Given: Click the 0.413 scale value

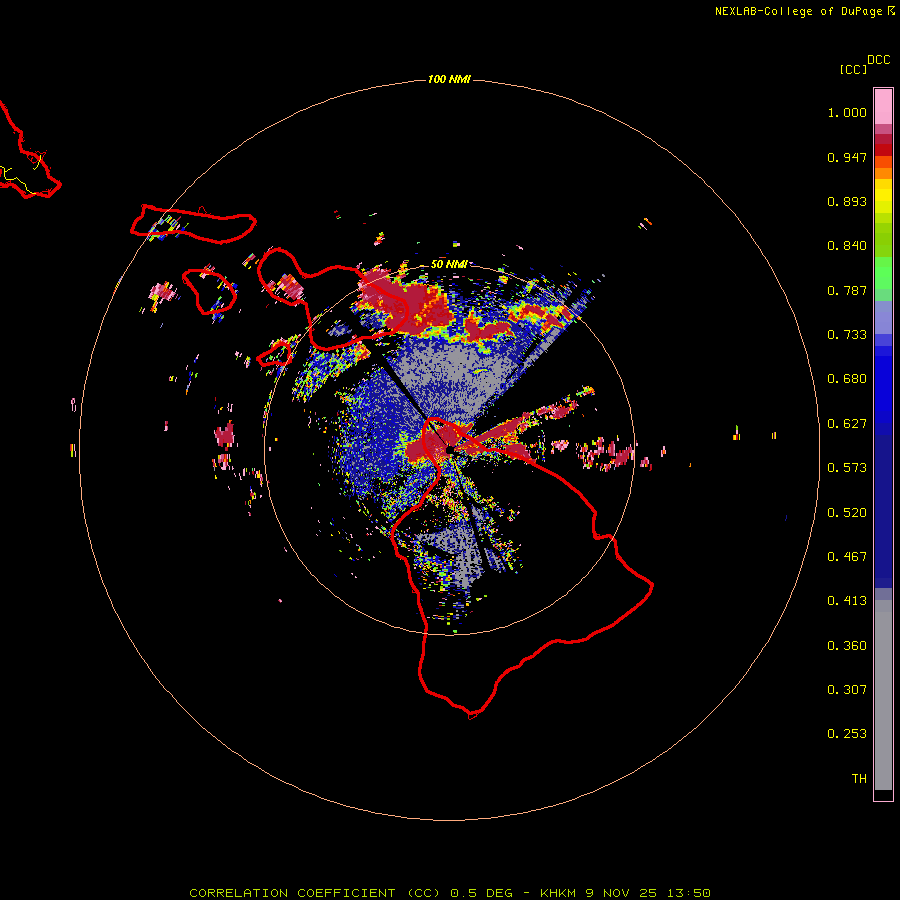Looking at the screenshot, I should click(x=847, y=601).
